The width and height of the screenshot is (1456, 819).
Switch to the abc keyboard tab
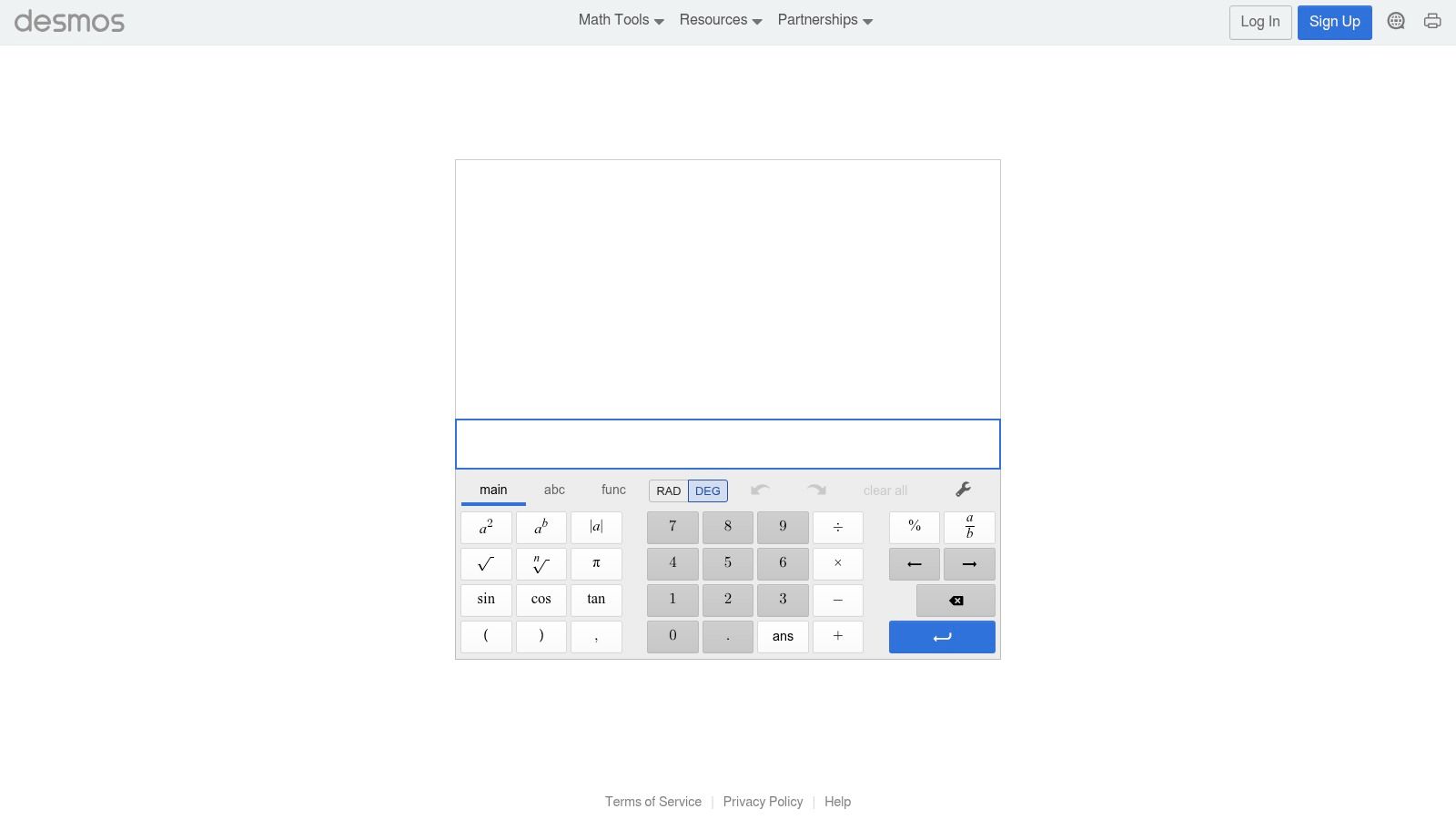pyautogui.click(x=554, y=490)
